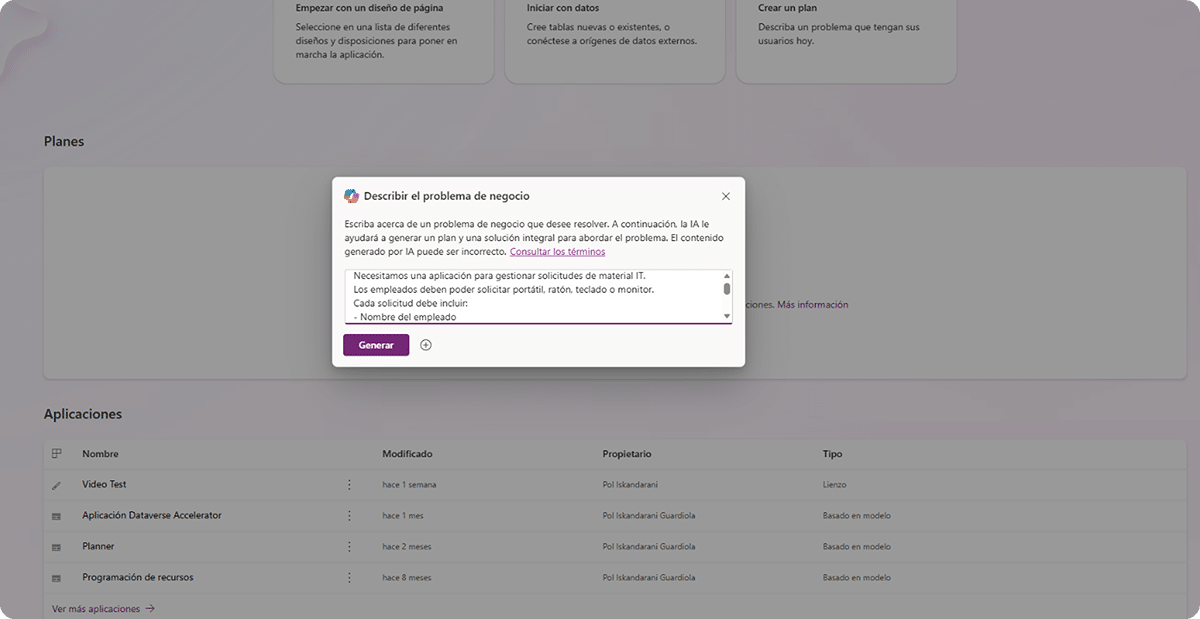Open the Consultar los términos link
This screenshot has height=619, width=1200.
[x=556, y=251]
